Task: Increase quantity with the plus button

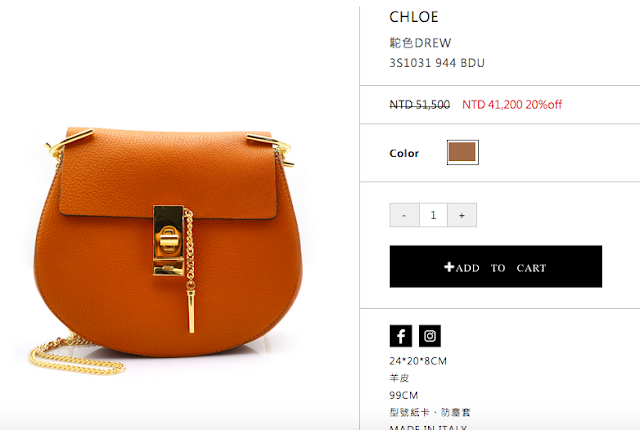Action: point(462,215)
